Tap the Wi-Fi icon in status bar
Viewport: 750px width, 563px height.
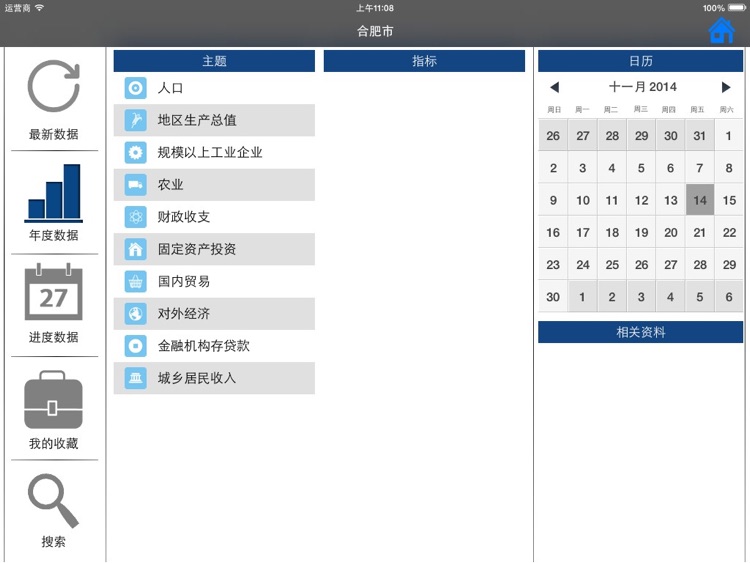(39, 8)
